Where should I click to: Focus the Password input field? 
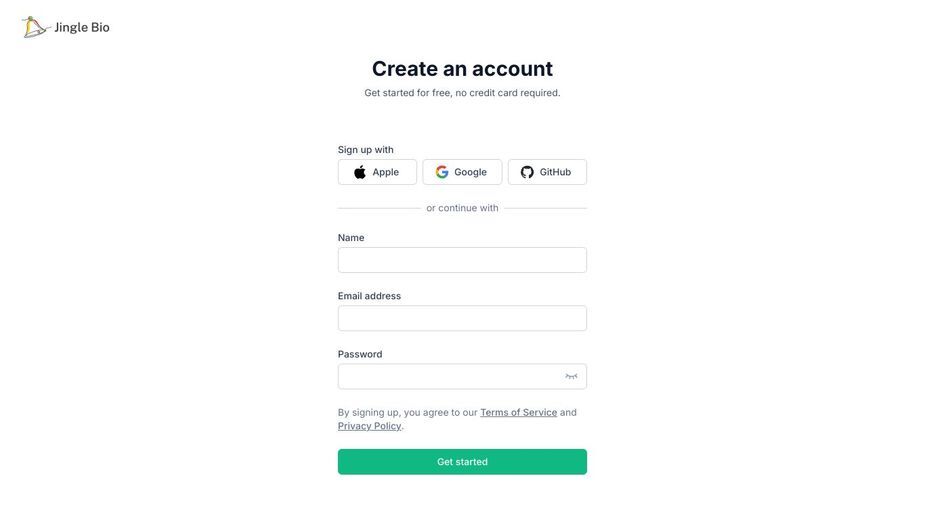[462, 377]
